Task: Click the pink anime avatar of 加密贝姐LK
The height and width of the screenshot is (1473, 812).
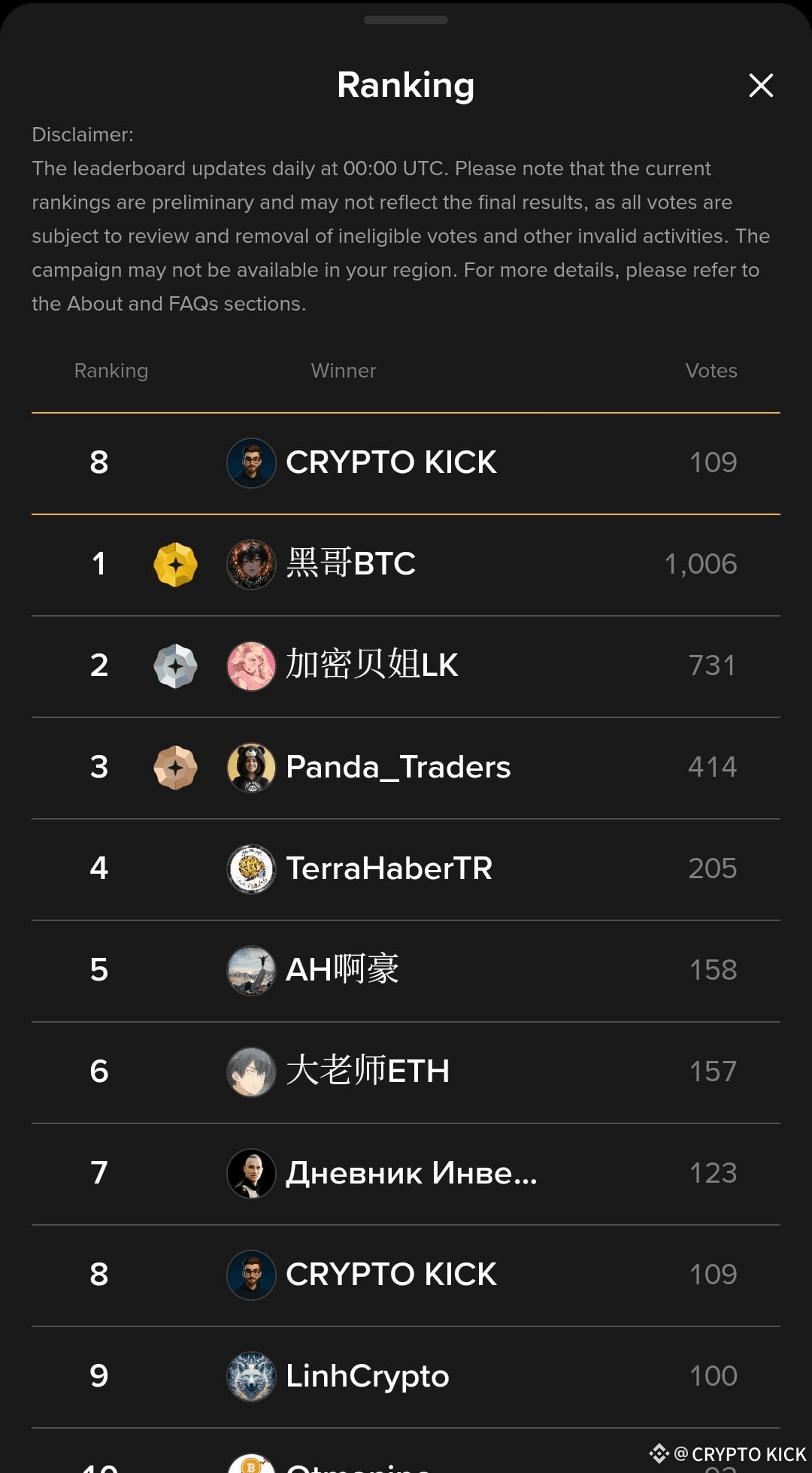Action: 251,665
